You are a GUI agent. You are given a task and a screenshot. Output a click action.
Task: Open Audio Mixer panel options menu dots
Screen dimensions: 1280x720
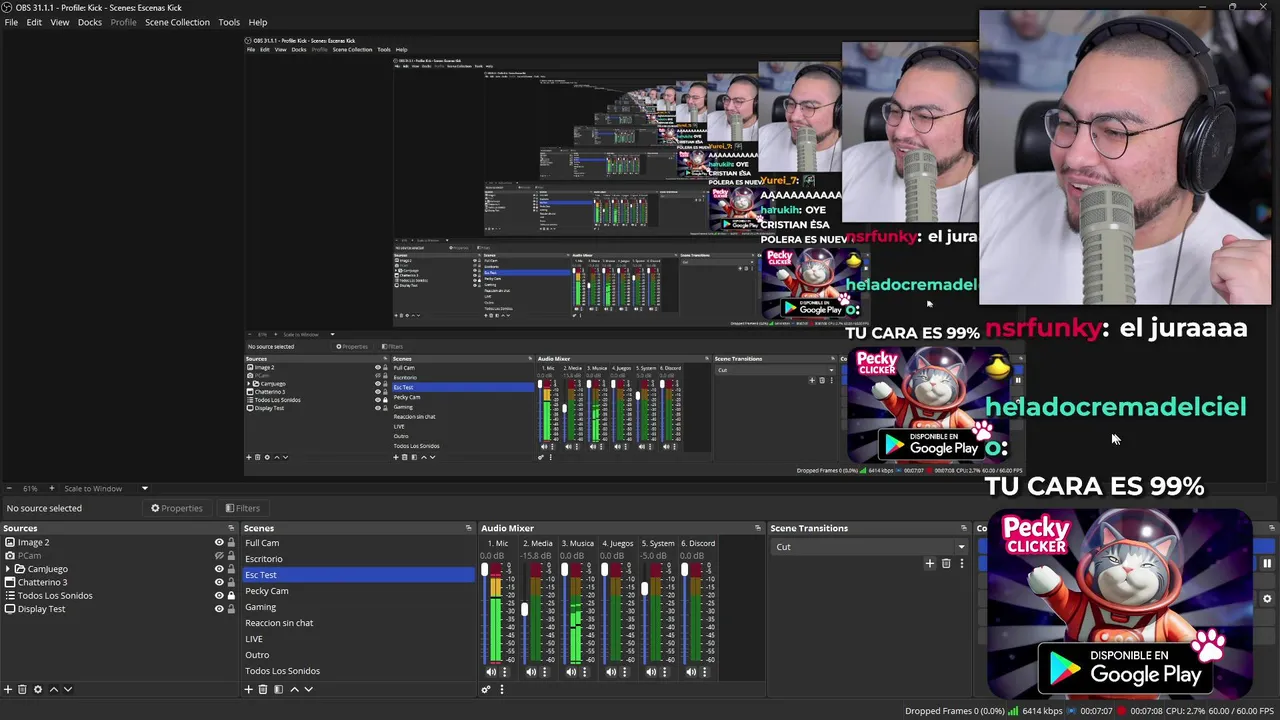pos(502,689)
